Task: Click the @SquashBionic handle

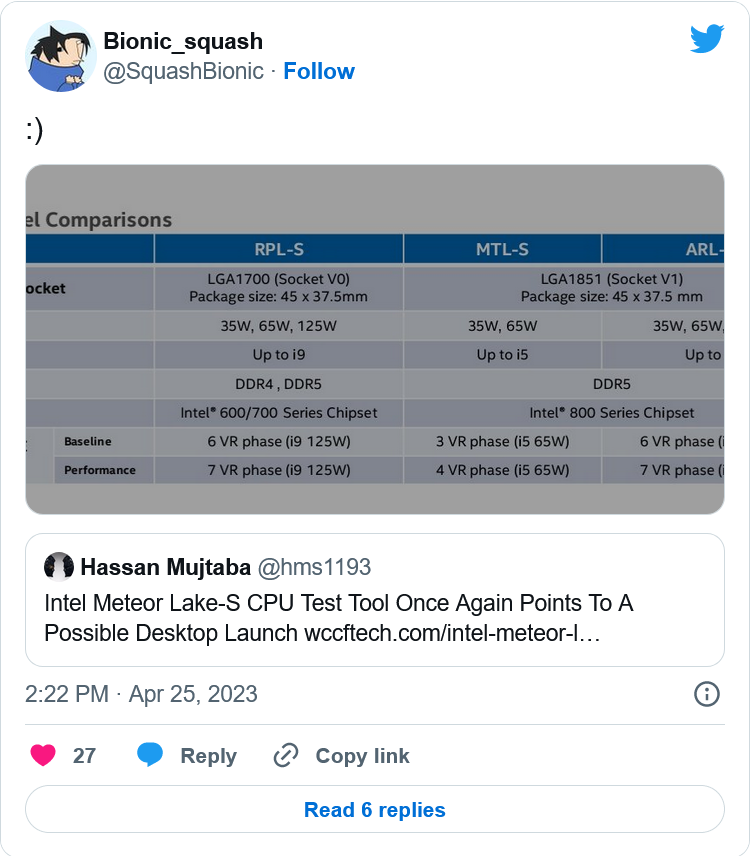Action: [184, 71]
